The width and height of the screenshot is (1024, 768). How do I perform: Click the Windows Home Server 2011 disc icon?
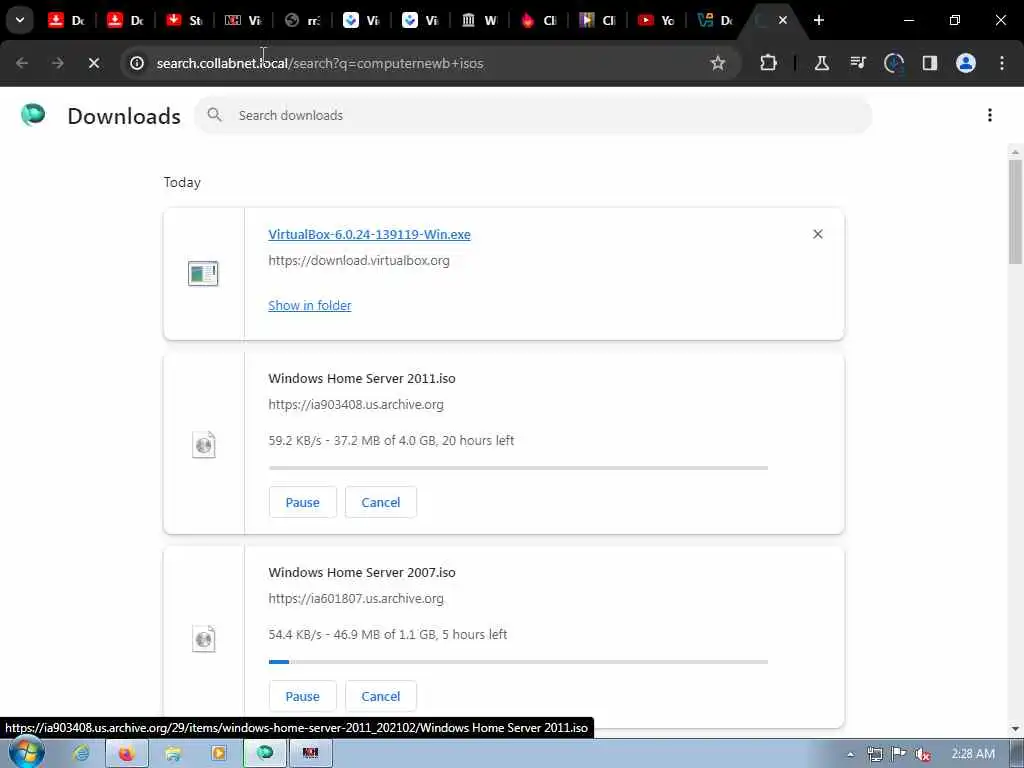pos(203,445)
